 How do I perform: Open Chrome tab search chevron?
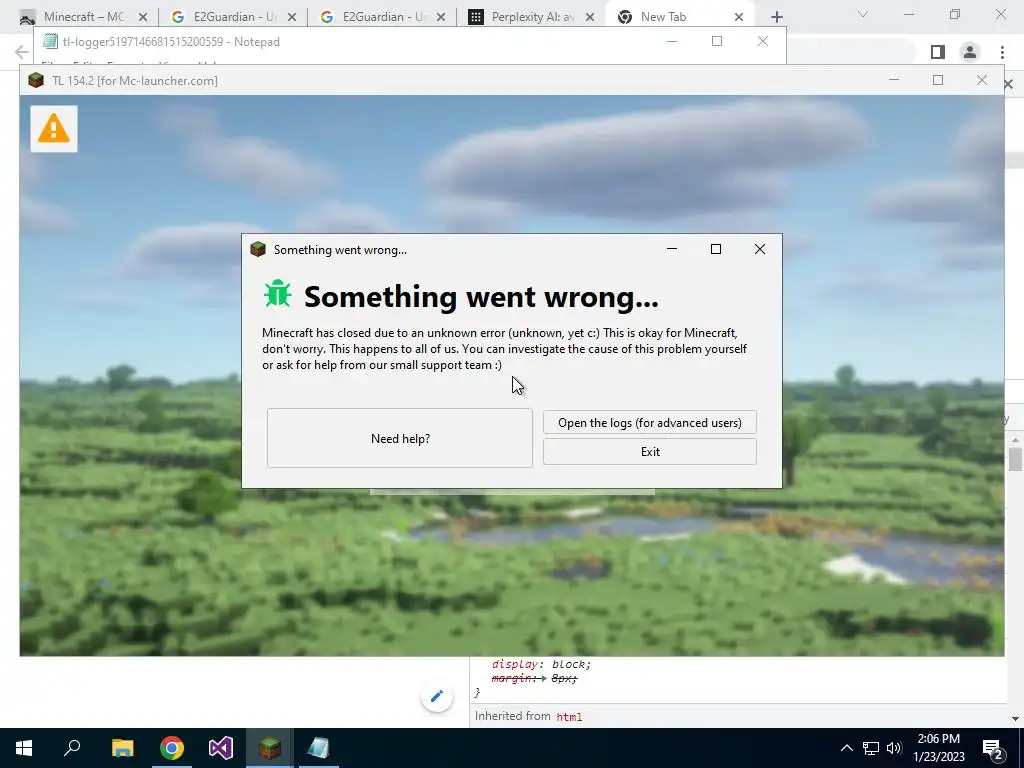coord(863,14)
